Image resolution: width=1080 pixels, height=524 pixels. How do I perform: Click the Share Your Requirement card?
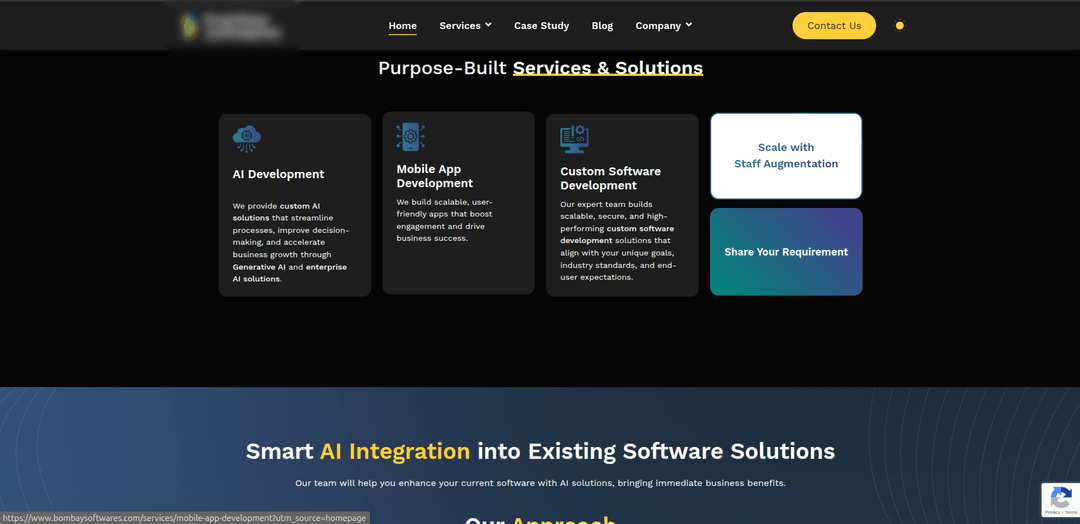tap(786, 252)
